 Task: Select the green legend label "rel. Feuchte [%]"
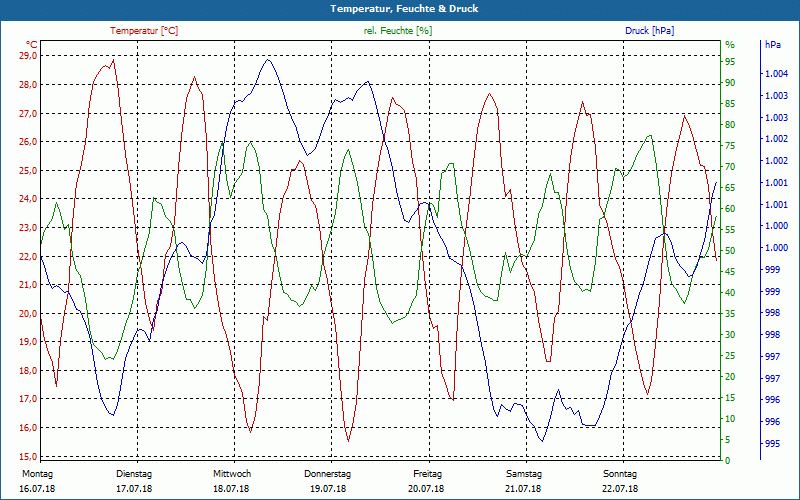(x=397, y=31)
